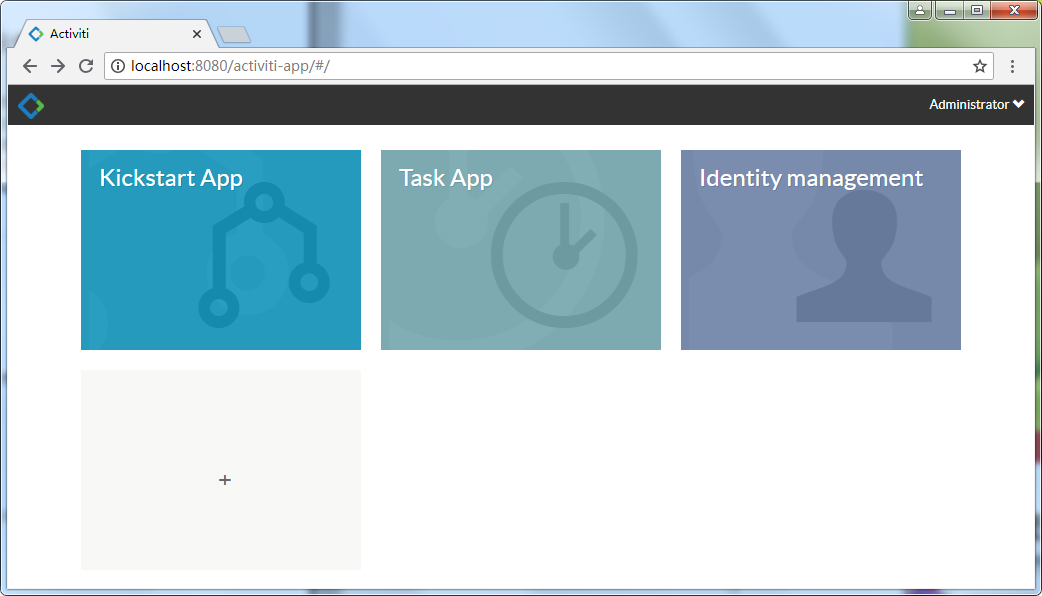The image size is (1042, 596).
Task: Expand the Administrator user dropdown
Action: pos(976,104)
